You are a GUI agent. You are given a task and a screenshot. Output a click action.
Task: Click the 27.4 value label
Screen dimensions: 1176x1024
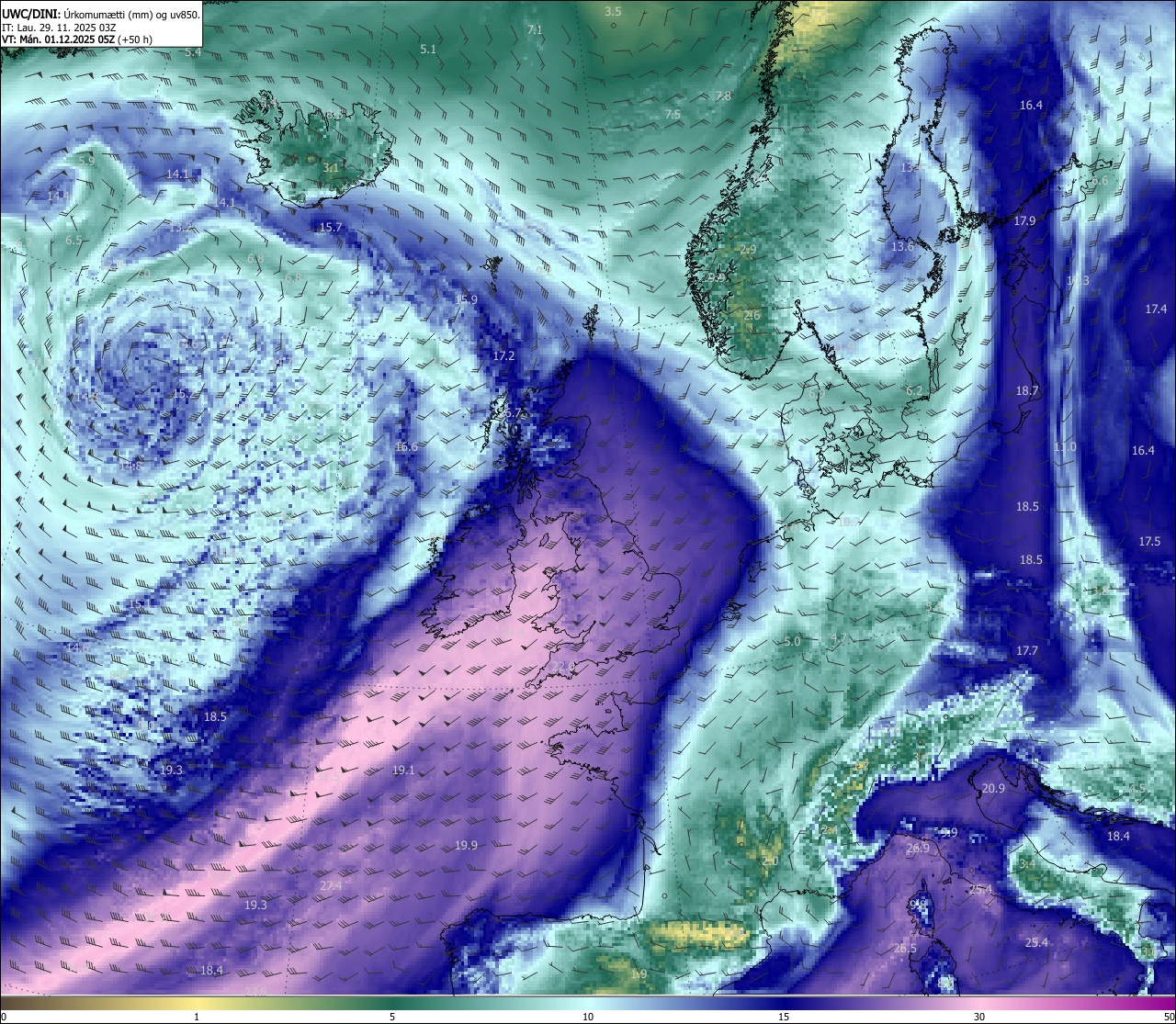(331, 885)
